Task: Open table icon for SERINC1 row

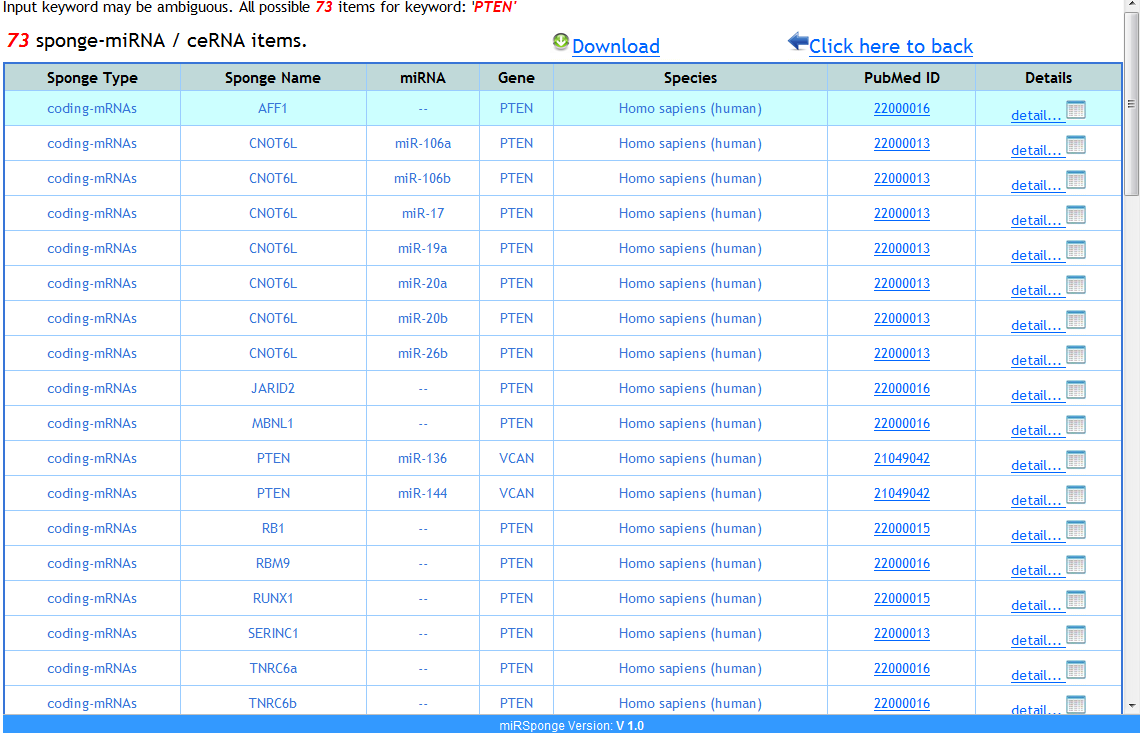Action: pos(1076,635)
